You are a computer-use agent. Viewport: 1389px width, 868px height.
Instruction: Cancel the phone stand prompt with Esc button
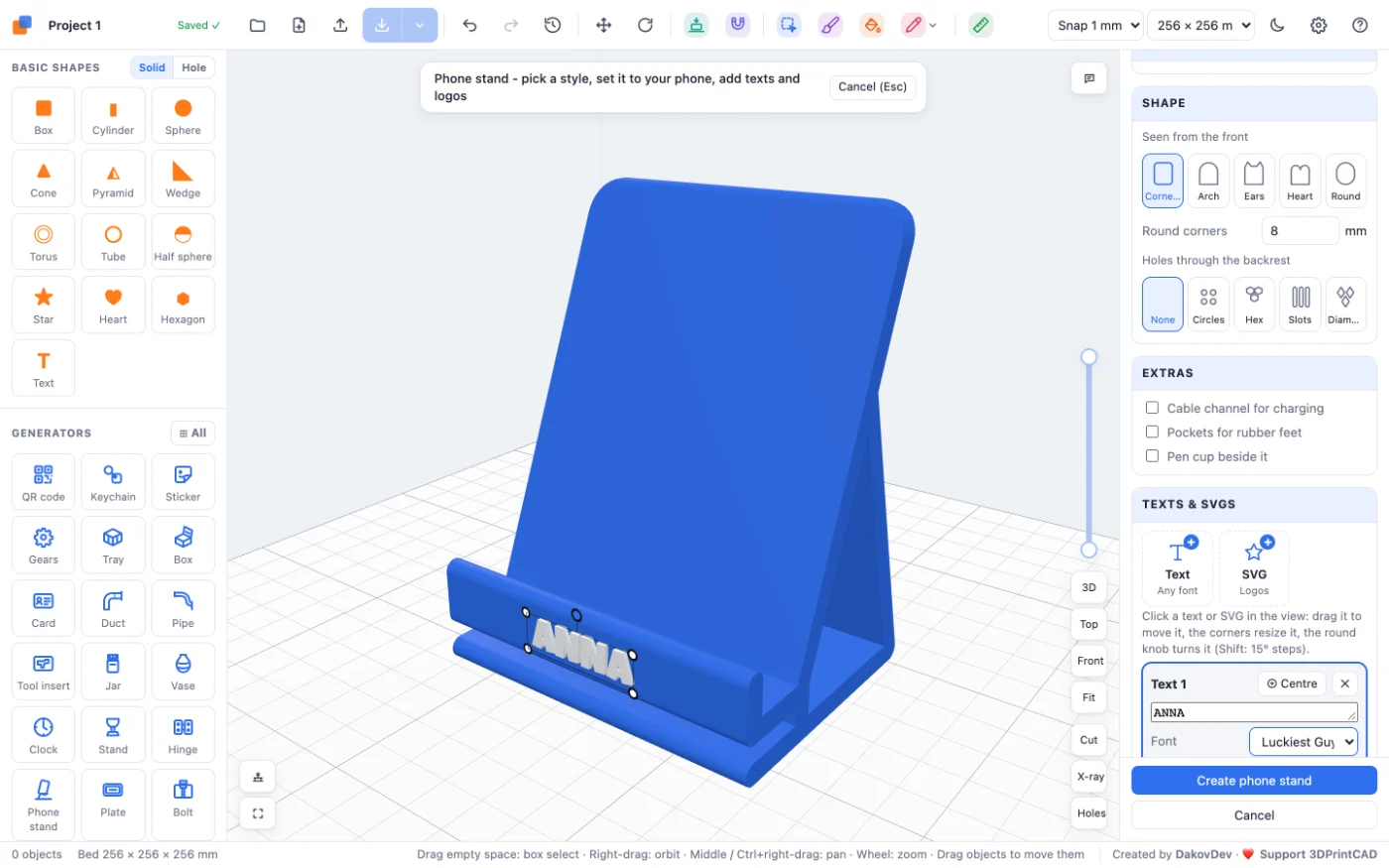pos(872,87)
